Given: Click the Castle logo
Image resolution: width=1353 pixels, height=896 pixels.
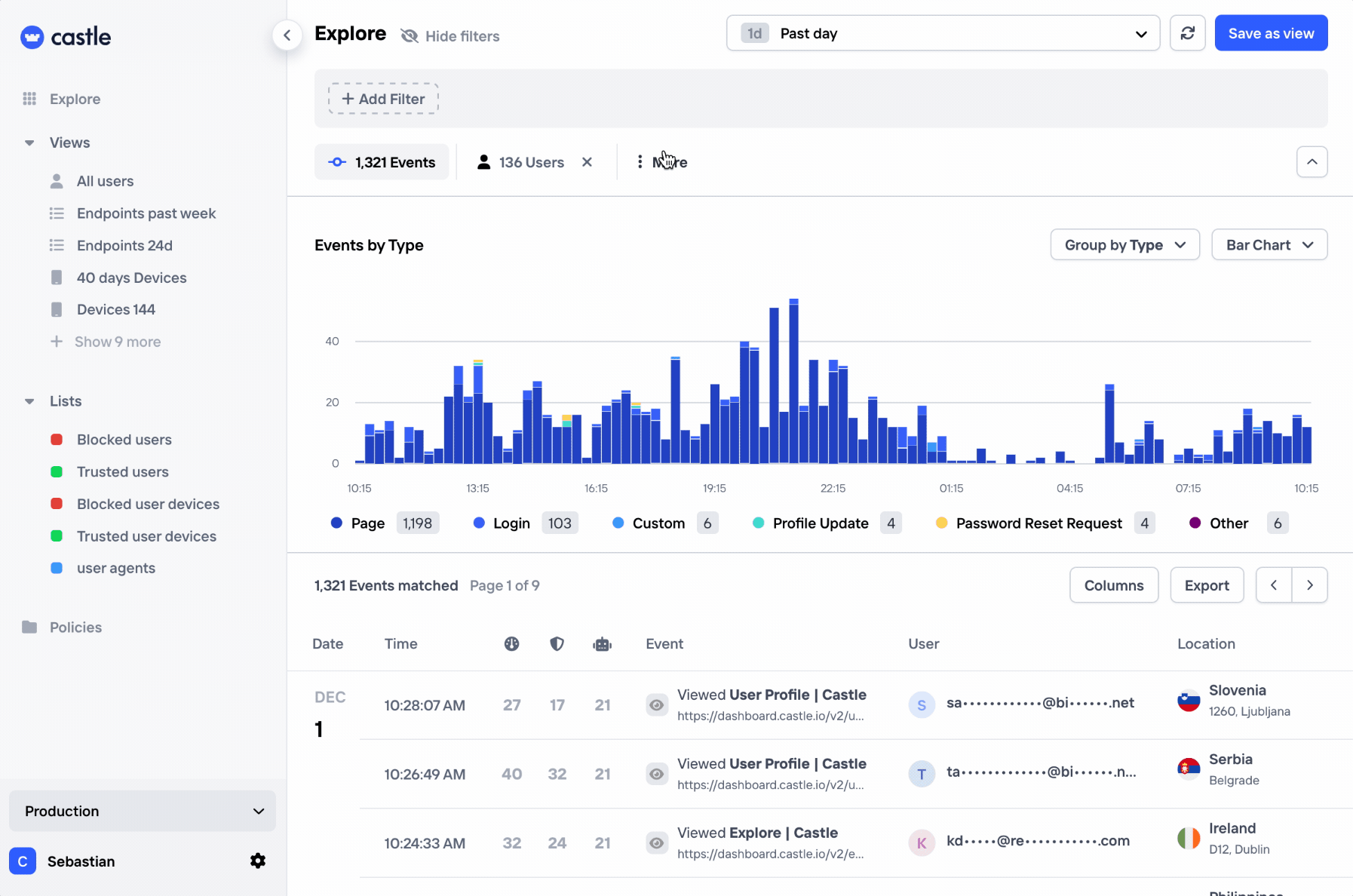Looking at the screenshot, I should click(x=66, y=37).
